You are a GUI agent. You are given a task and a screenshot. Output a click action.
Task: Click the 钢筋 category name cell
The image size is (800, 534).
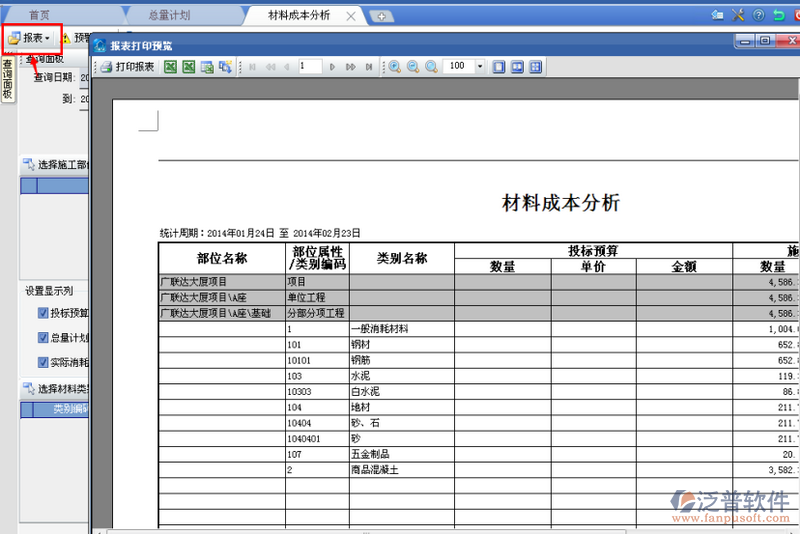pos(402,360)
